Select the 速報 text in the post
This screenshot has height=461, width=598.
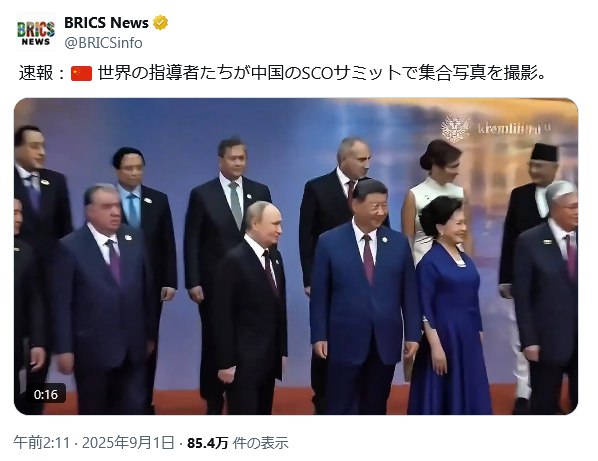tap(35, 73)
